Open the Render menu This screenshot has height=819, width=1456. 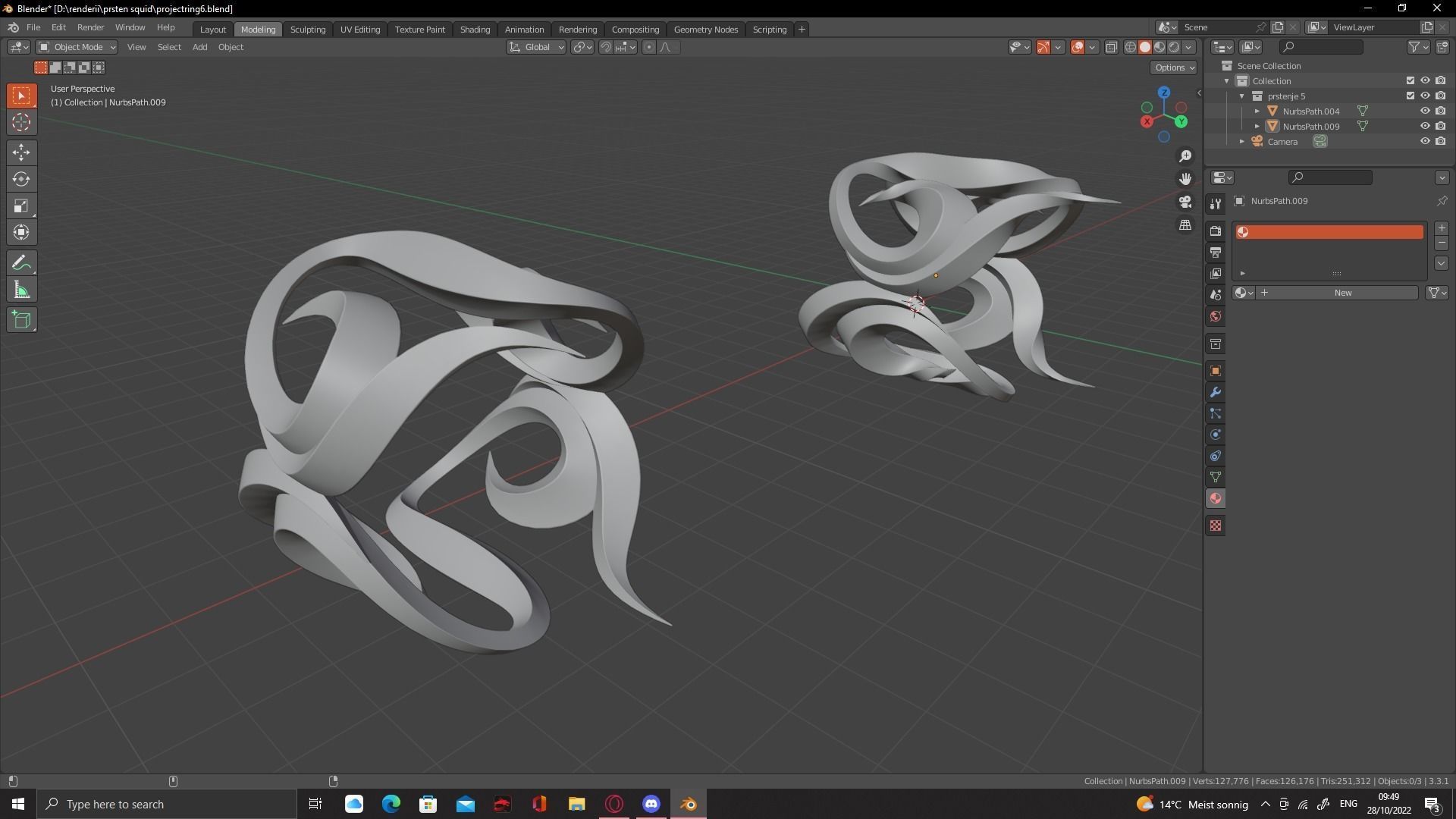pyautogui.click(x=90, y=27)
